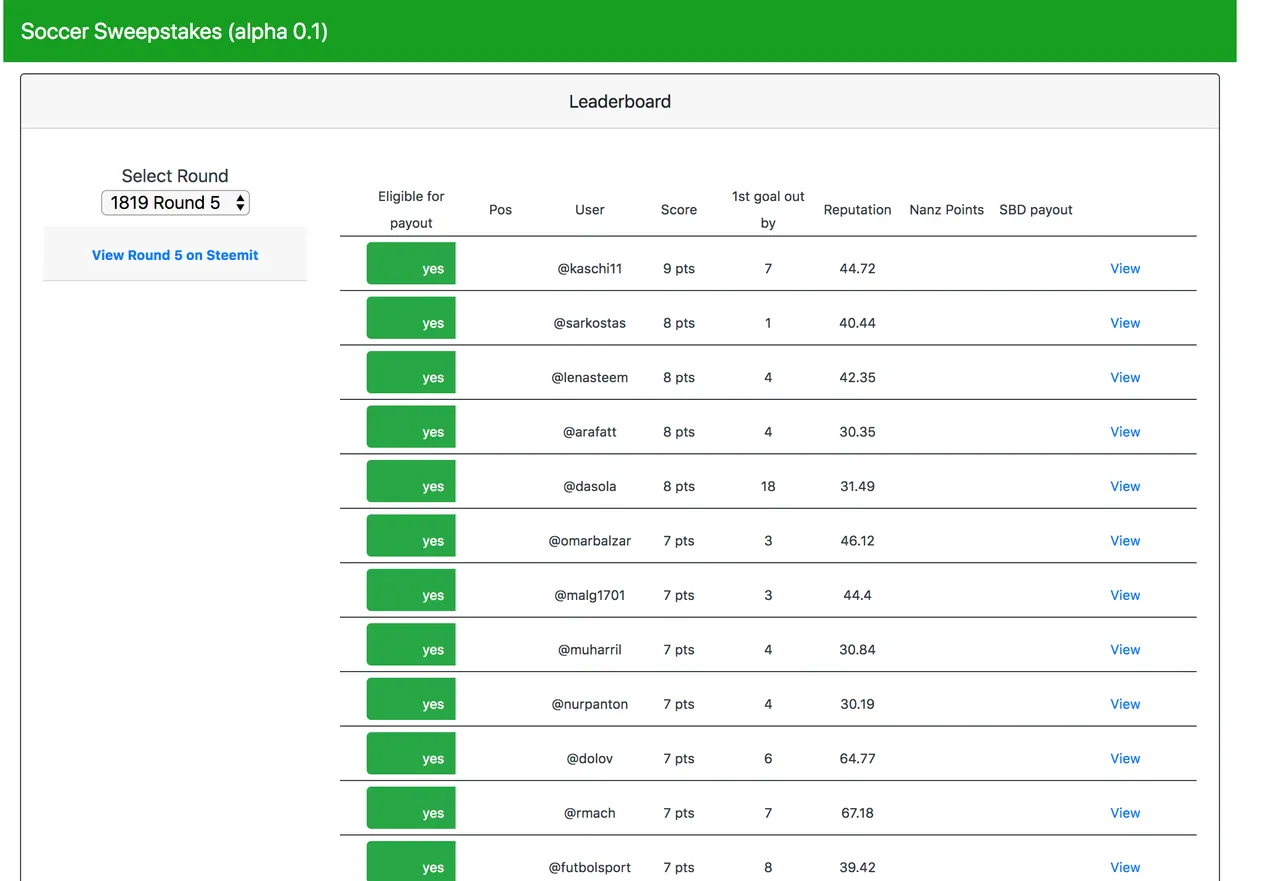Click the username @kaschi11
The height and width of the screenshot is (881, 1280).
(590, 268)
